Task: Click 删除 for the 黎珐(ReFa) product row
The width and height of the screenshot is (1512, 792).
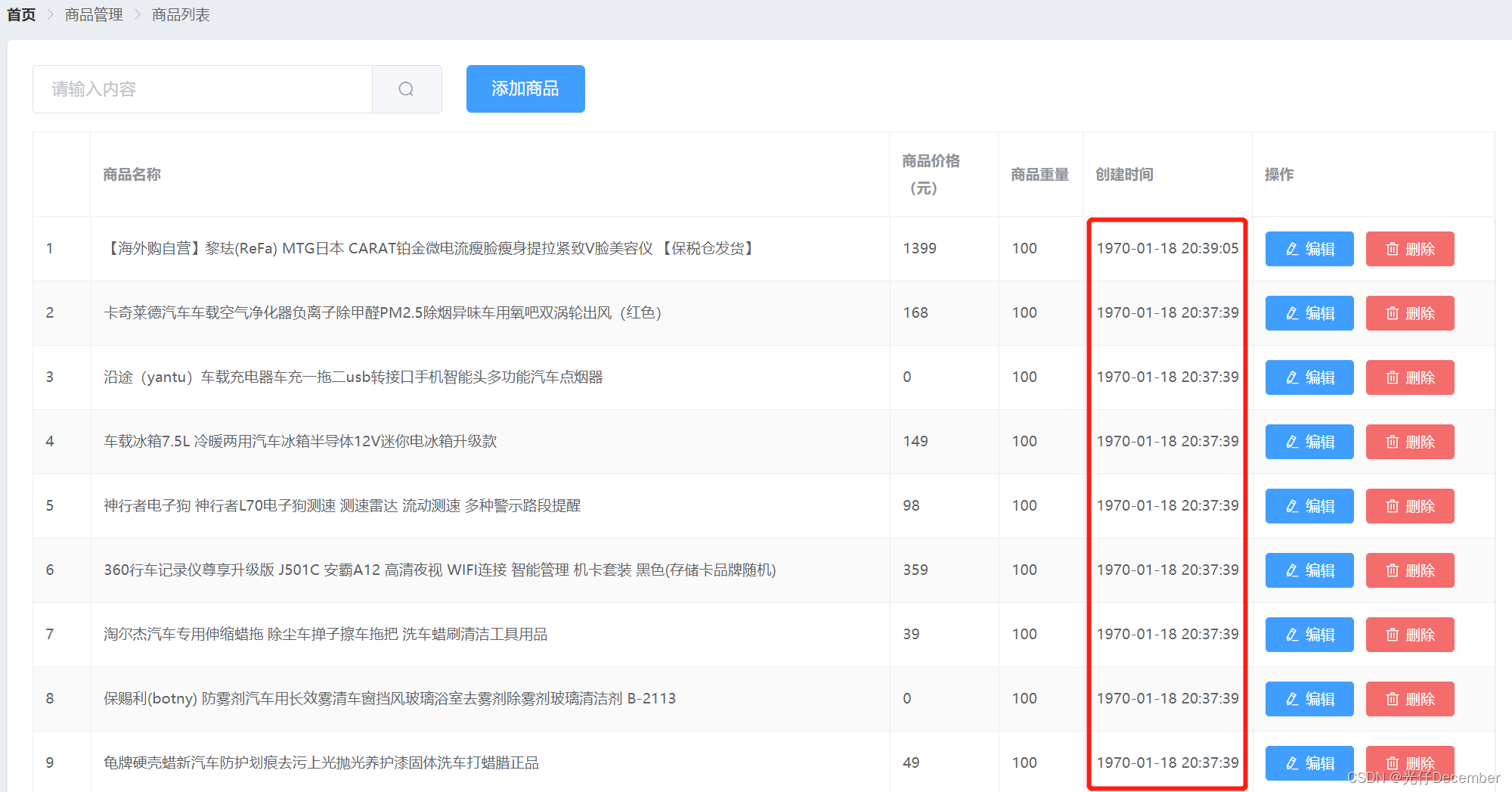Action: [x=1410, y=249]
